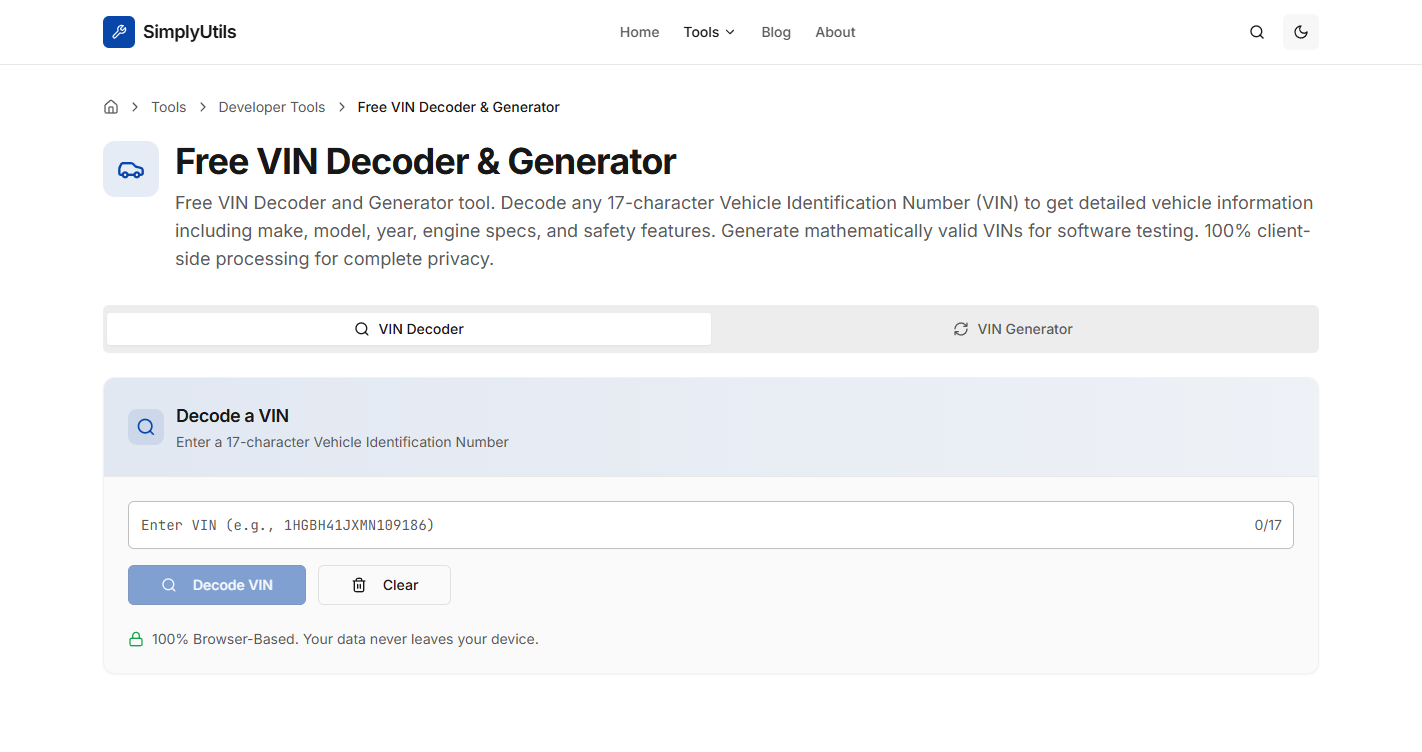The image size is (1422, 752).
Task: Click the Free VIN Decoder & Generator breadcrumb
Action: click(x=459, y=107)
